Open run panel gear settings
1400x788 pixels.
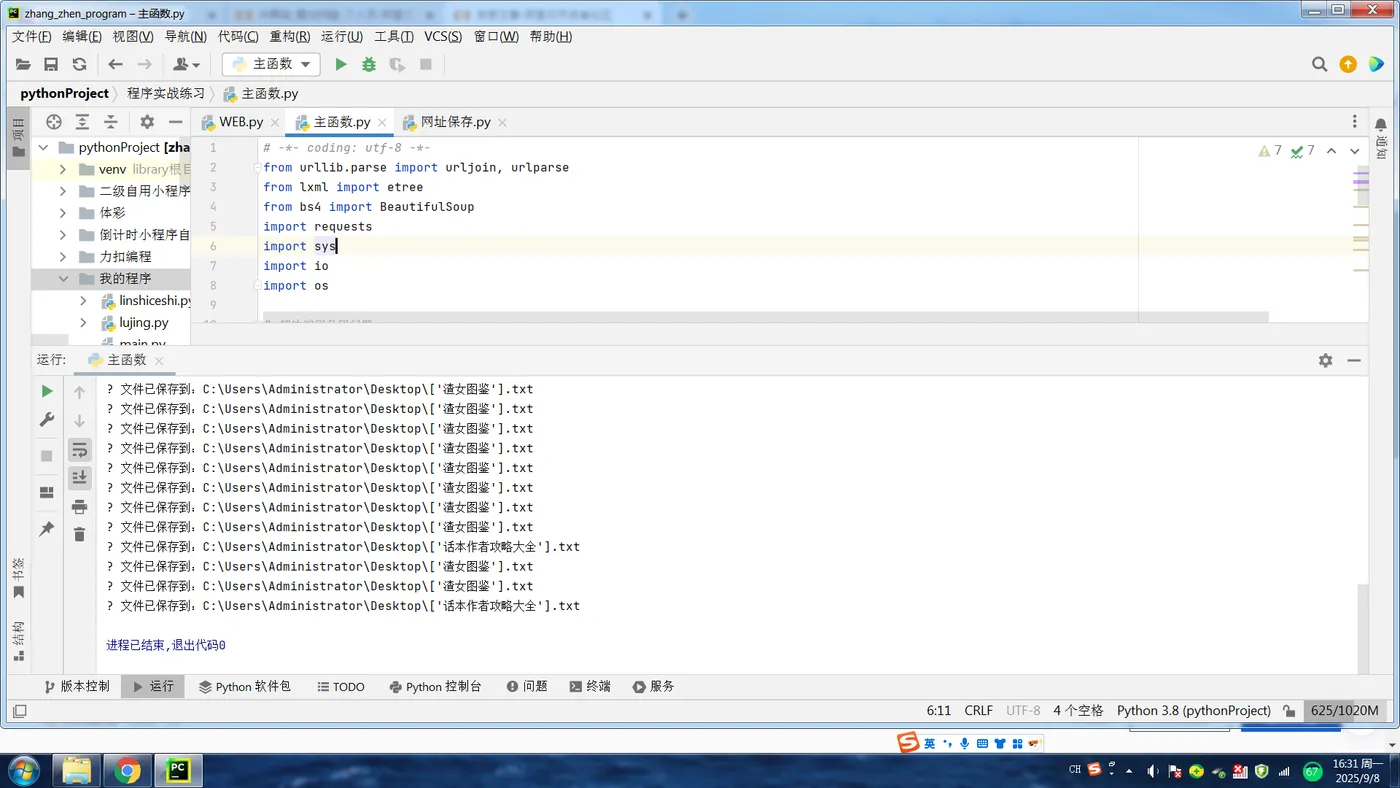(1326, 360)
